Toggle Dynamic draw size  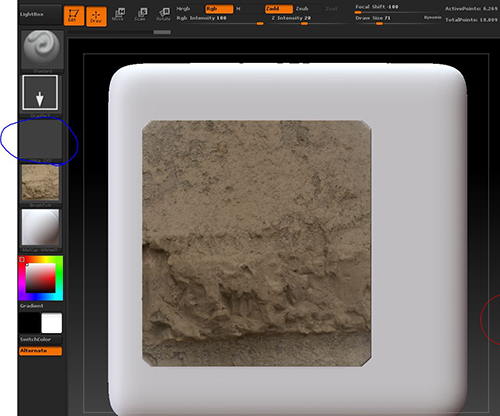coord(433,17)
